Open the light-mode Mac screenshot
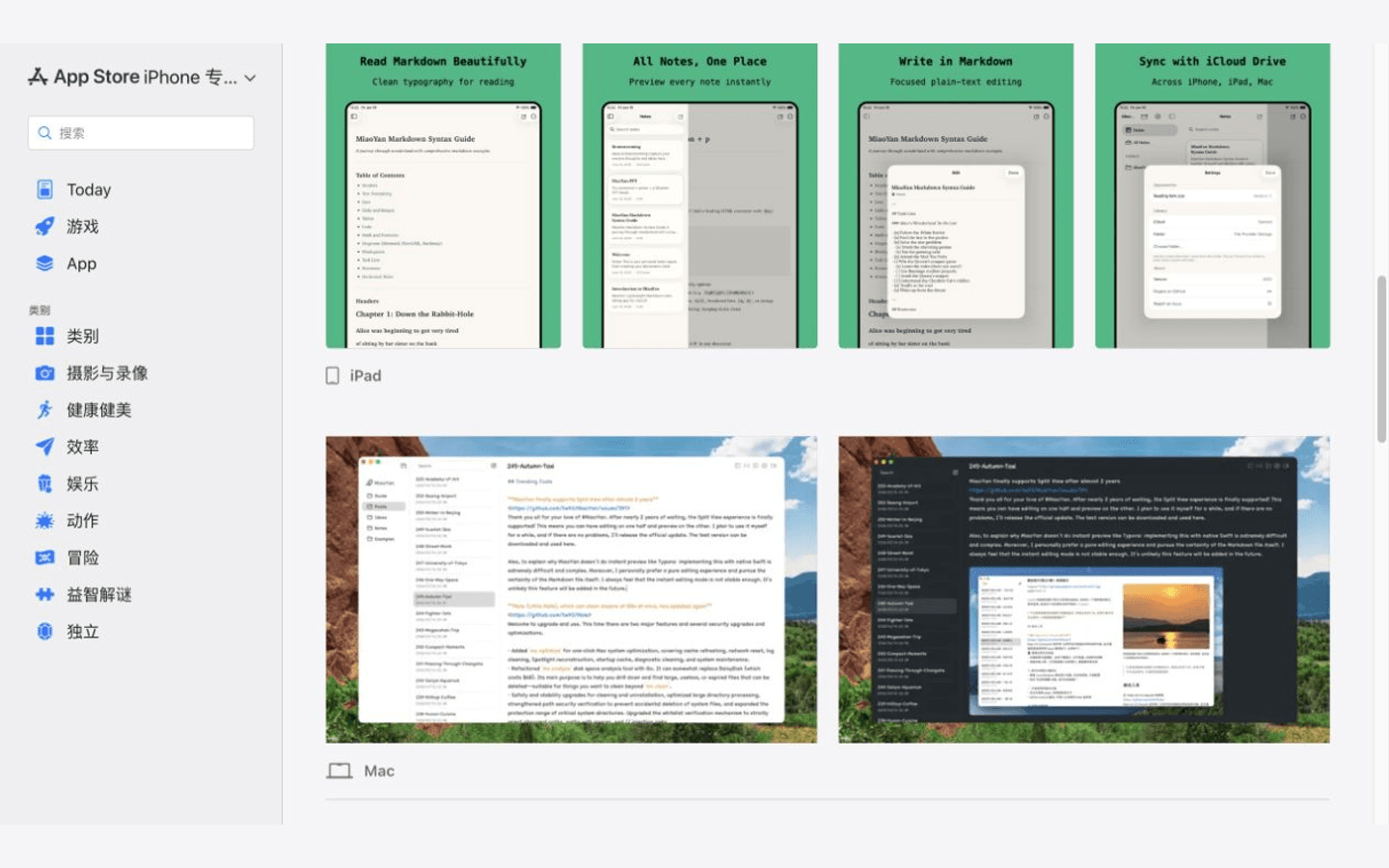1389x868 pixels. tap(571, 589)
